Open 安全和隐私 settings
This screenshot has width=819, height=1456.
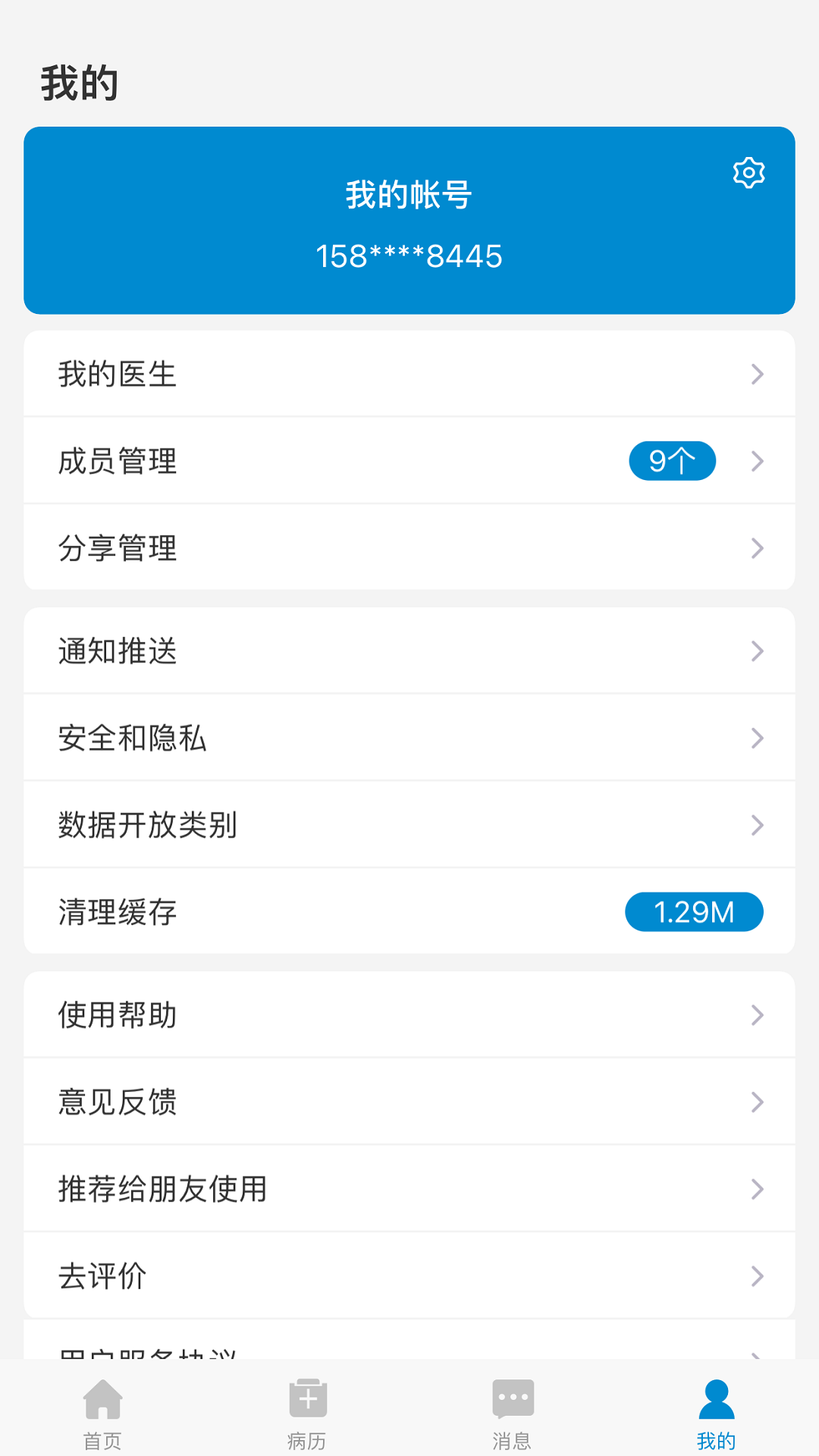[133, 738]
